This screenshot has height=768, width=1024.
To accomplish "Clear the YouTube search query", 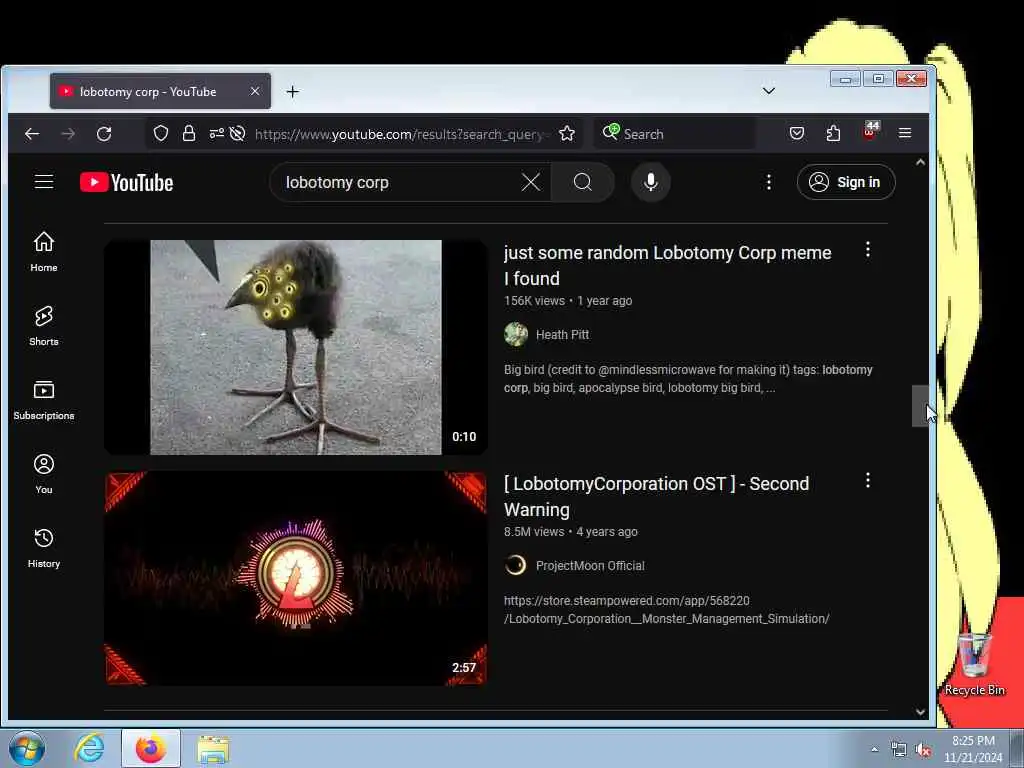I will click(x=531, y=182).
